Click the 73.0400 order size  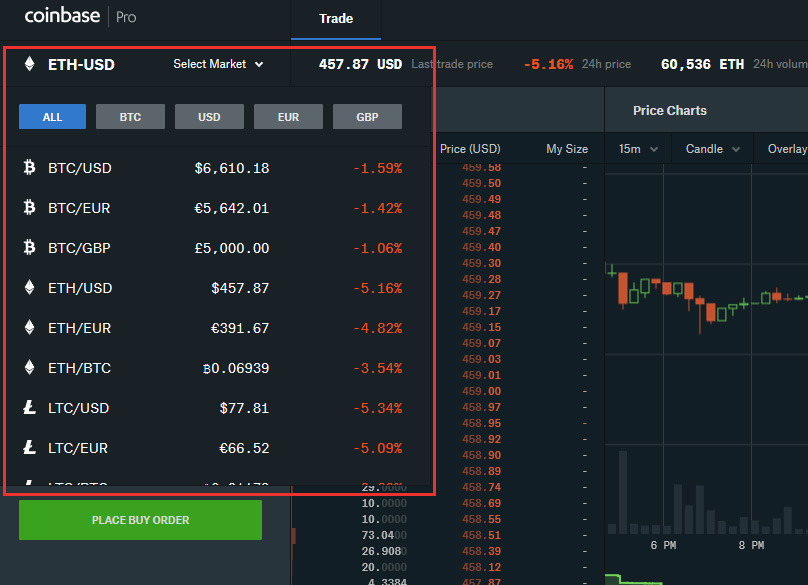click(384, 535)
